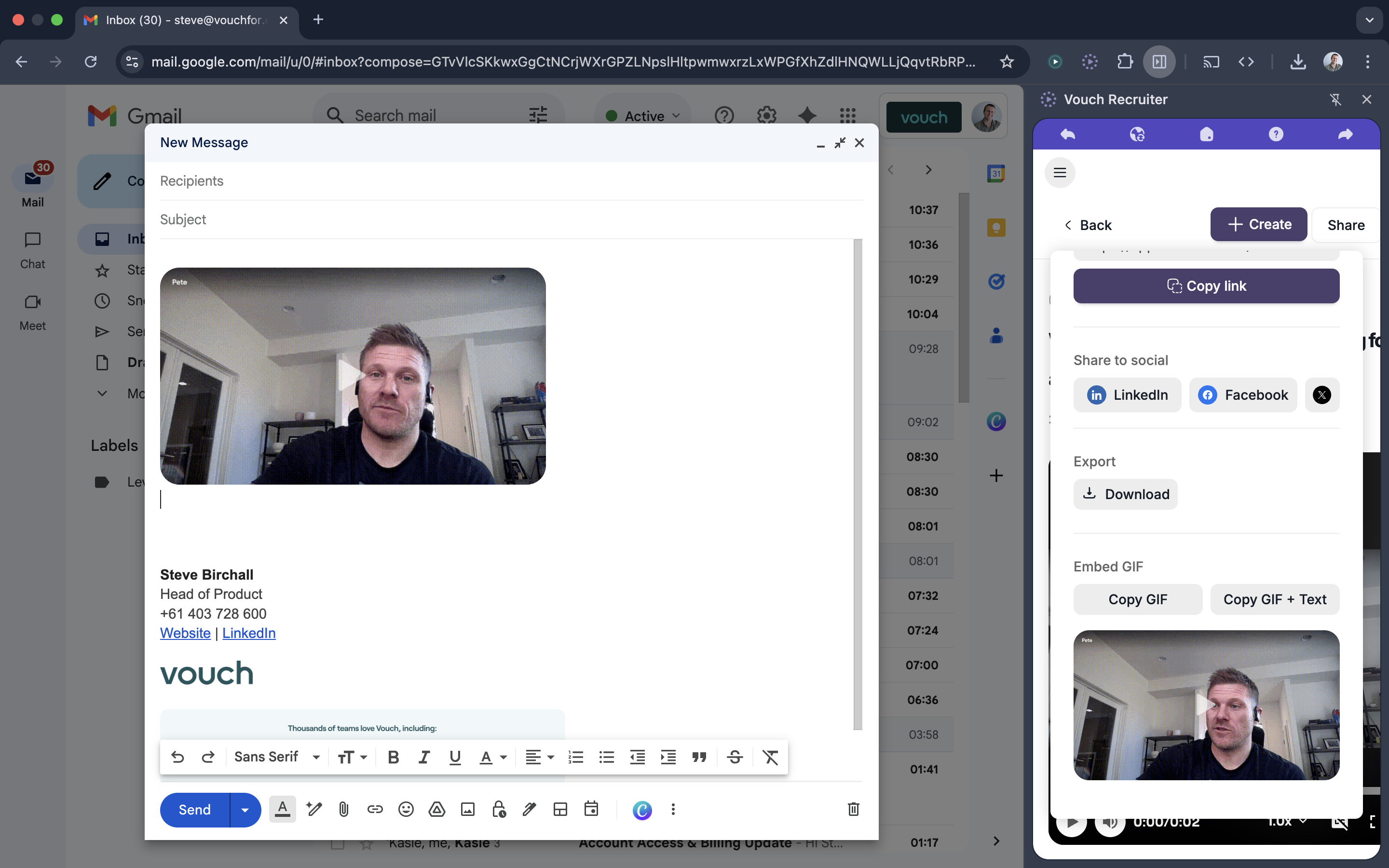Expand the browser tab search chevron

coord(1370,20)
